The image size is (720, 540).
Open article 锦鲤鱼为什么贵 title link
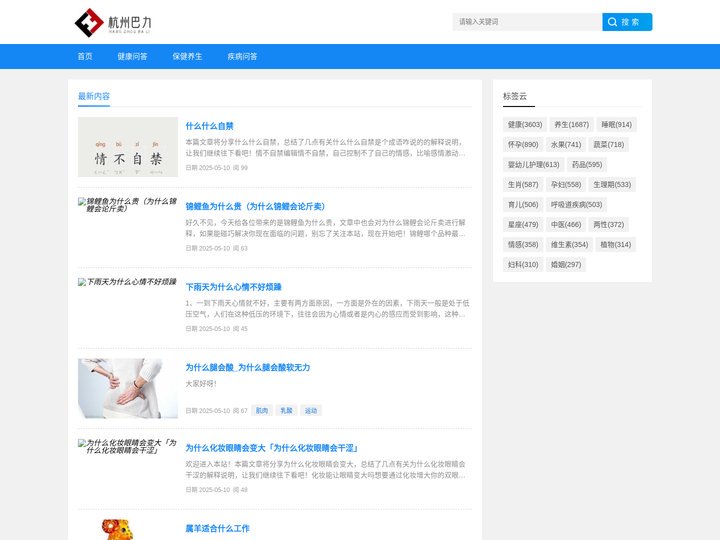(x=255, y=206)
